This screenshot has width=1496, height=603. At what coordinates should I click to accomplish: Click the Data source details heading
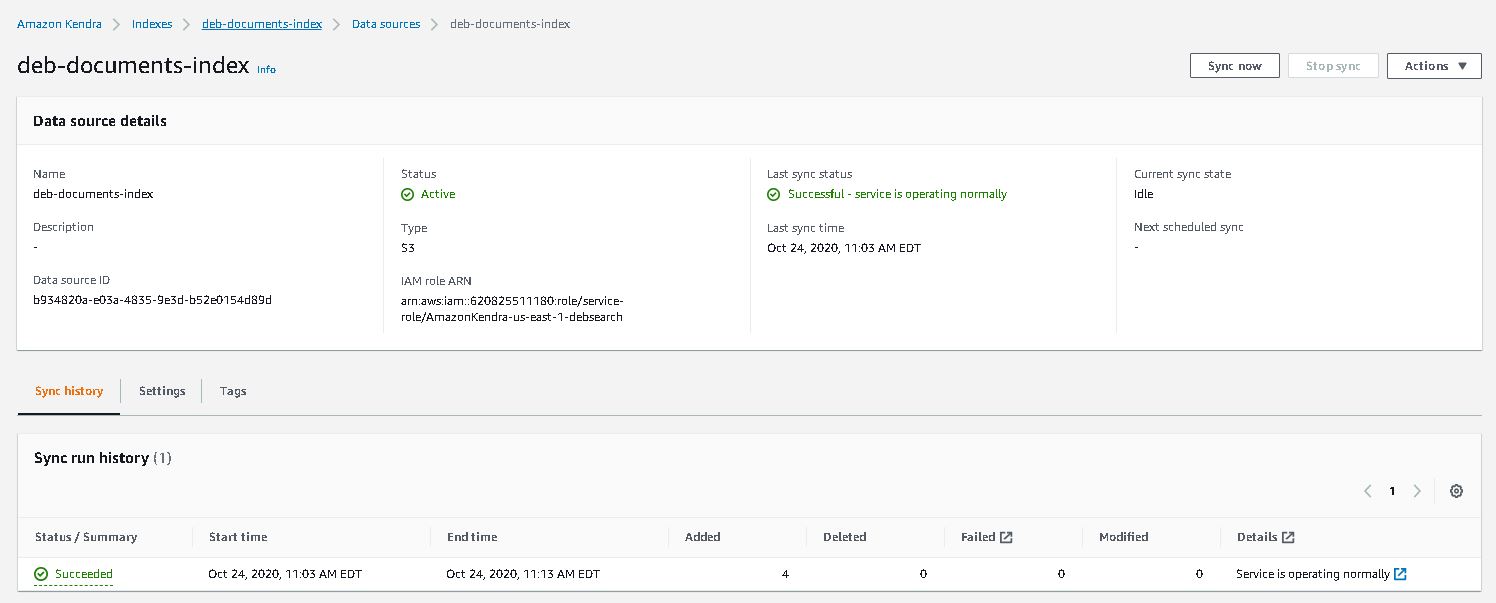[100, 121]
